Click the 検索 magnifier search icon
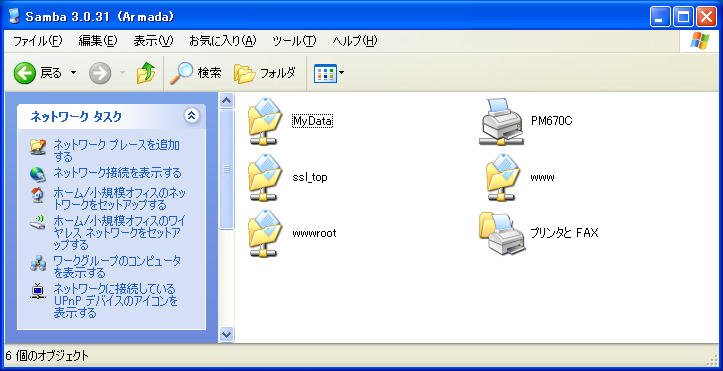This screenshot has height=371, width=723. [181, 73]
